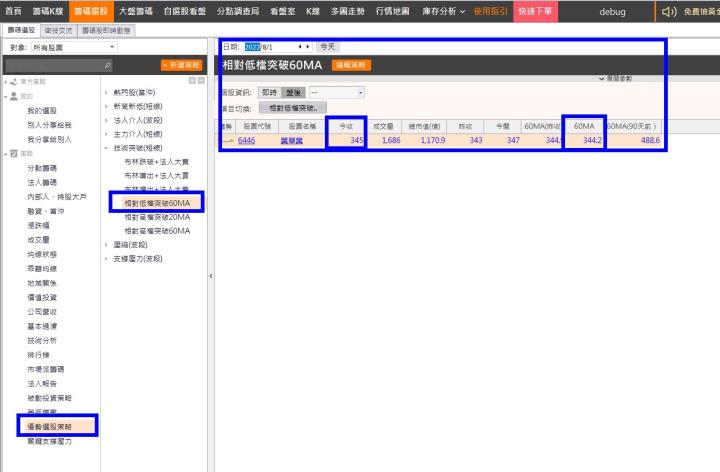Click the 快速下單 button
Screen dimensions: 720x472
[535, 11]
